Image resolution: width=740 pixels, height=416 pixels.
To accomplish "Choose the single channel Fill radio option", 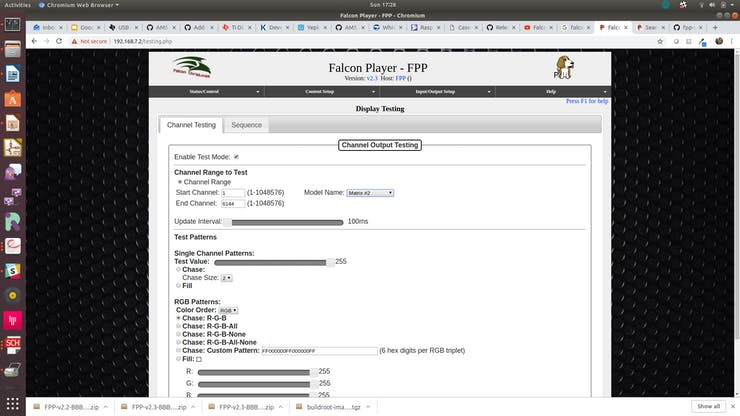I will pos(179,285).
